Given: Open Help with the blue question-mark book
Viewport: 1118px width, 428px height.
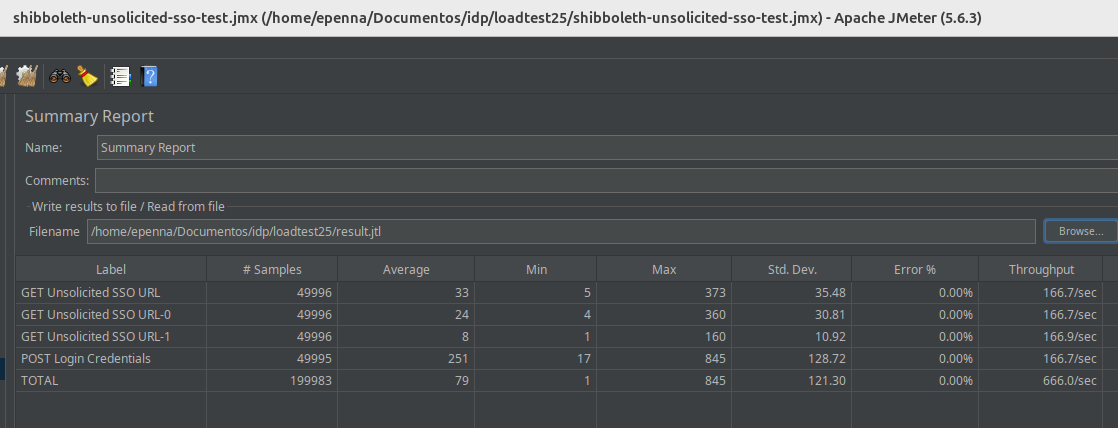Looking at the screenshot, I should point(149,76).
